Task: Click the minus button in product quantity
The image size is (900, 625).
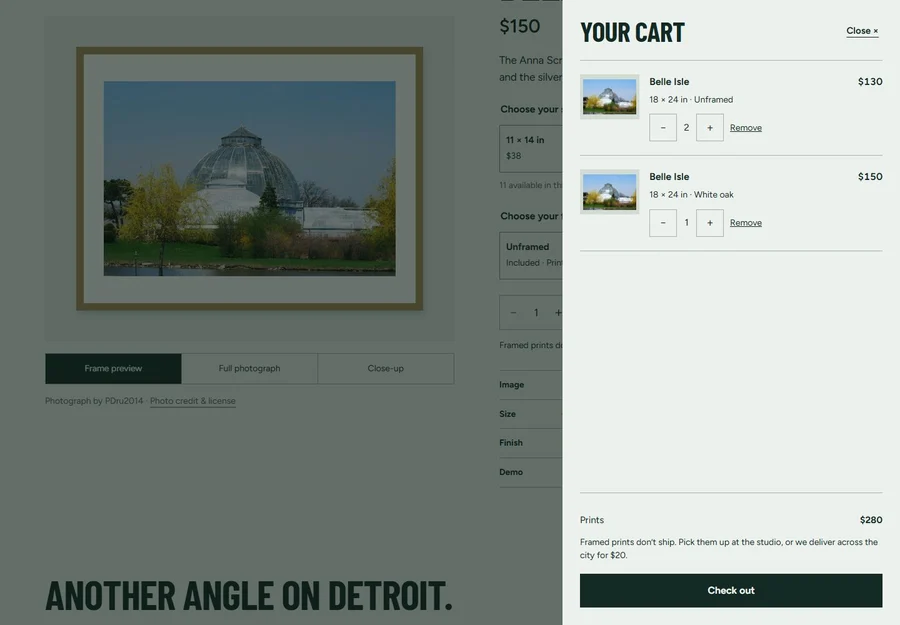Action: [x=513, y=313]
